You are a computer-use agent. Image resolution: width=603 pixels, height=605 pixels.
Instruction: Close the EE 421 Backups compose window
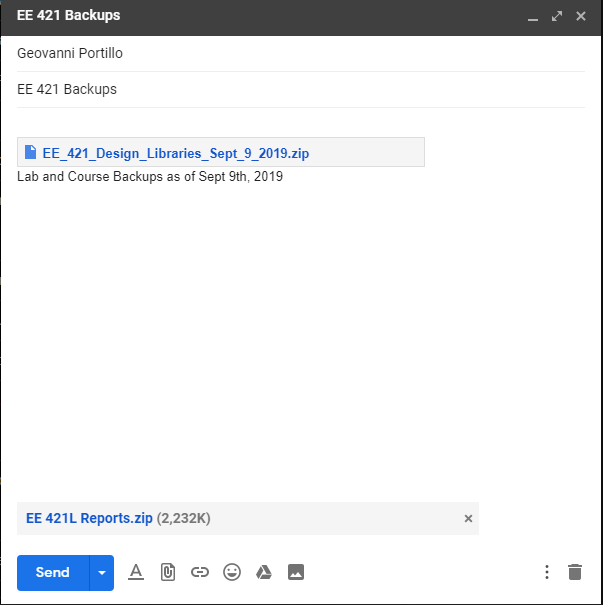(x=581, y=16)
